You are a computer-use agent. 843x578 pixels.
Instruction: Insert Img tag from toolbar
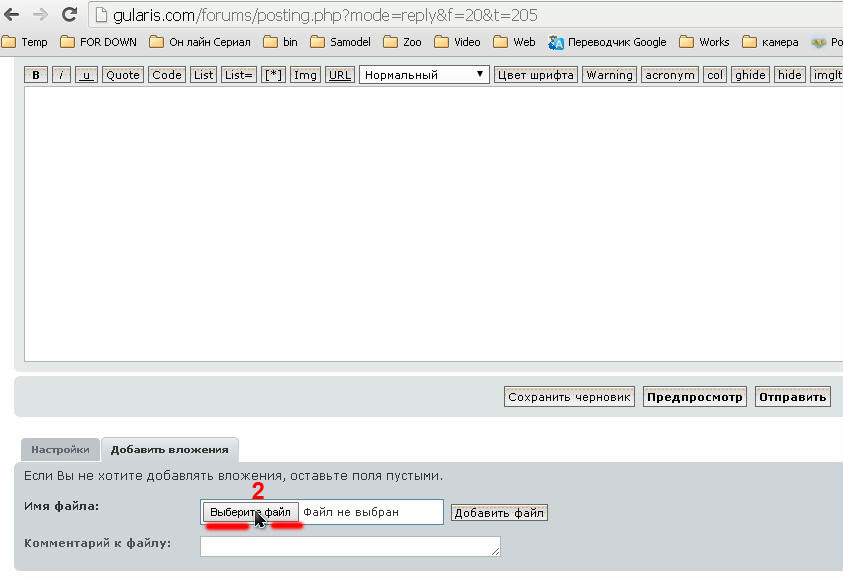click(305, 75)
